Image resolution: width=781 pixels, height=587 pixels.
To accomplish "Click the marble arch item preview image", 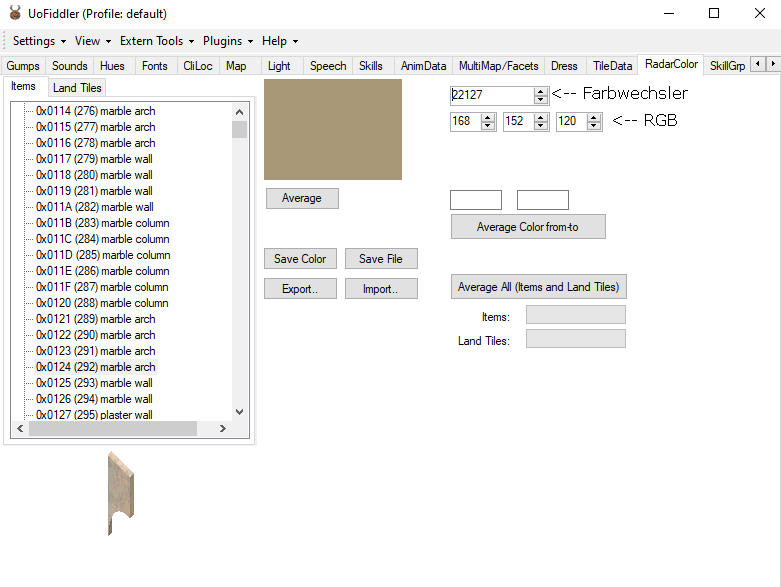I will (119, 493).
